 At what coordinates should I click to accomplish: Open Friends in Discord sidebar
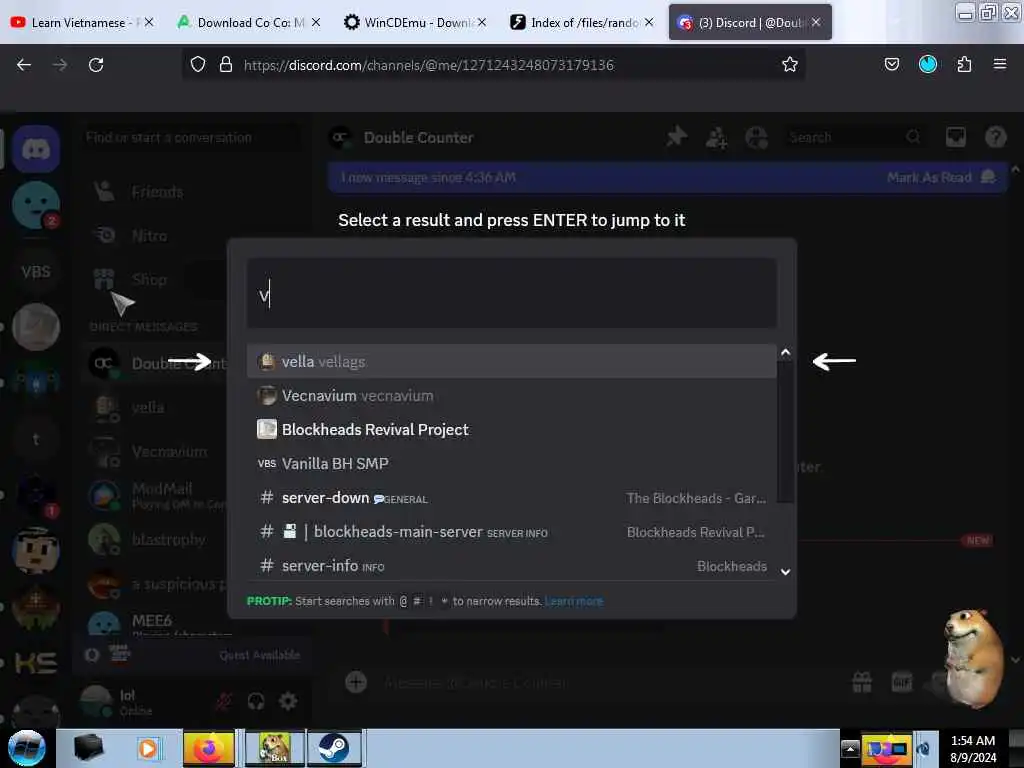157,191
